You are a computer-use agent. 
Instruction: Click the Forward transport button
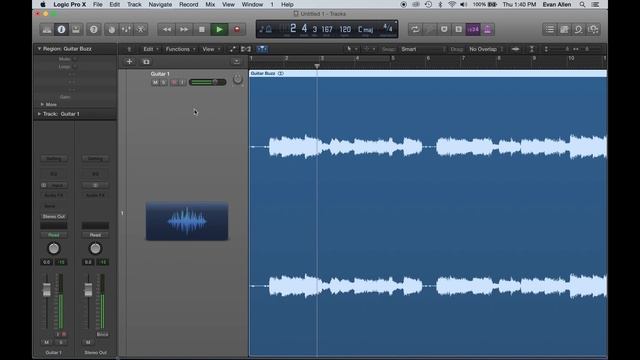tap(184, 29)
